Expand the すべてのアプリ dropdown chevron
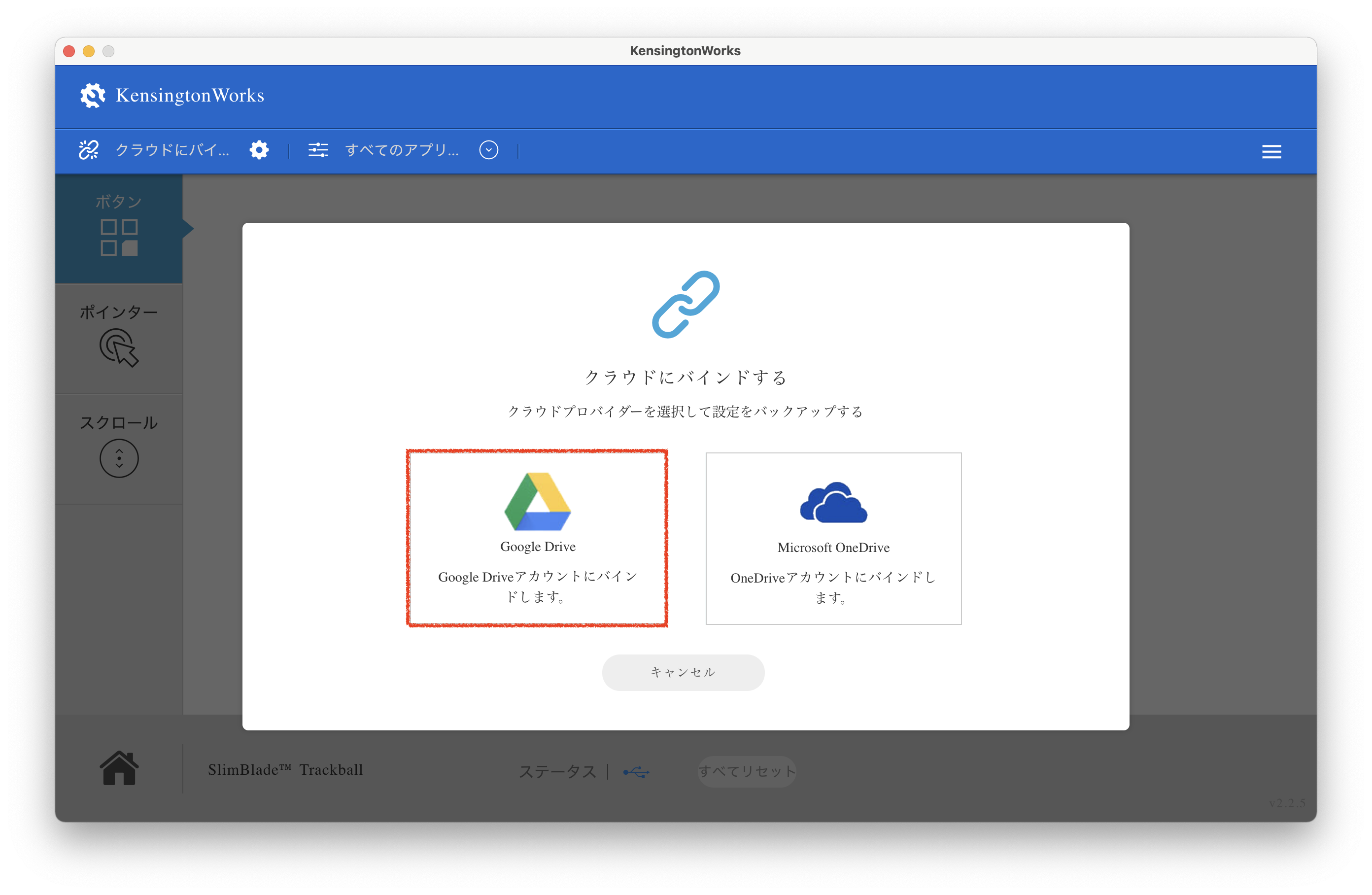The image size is (1372, 895). pyautogui.click(x=488, y=150)
